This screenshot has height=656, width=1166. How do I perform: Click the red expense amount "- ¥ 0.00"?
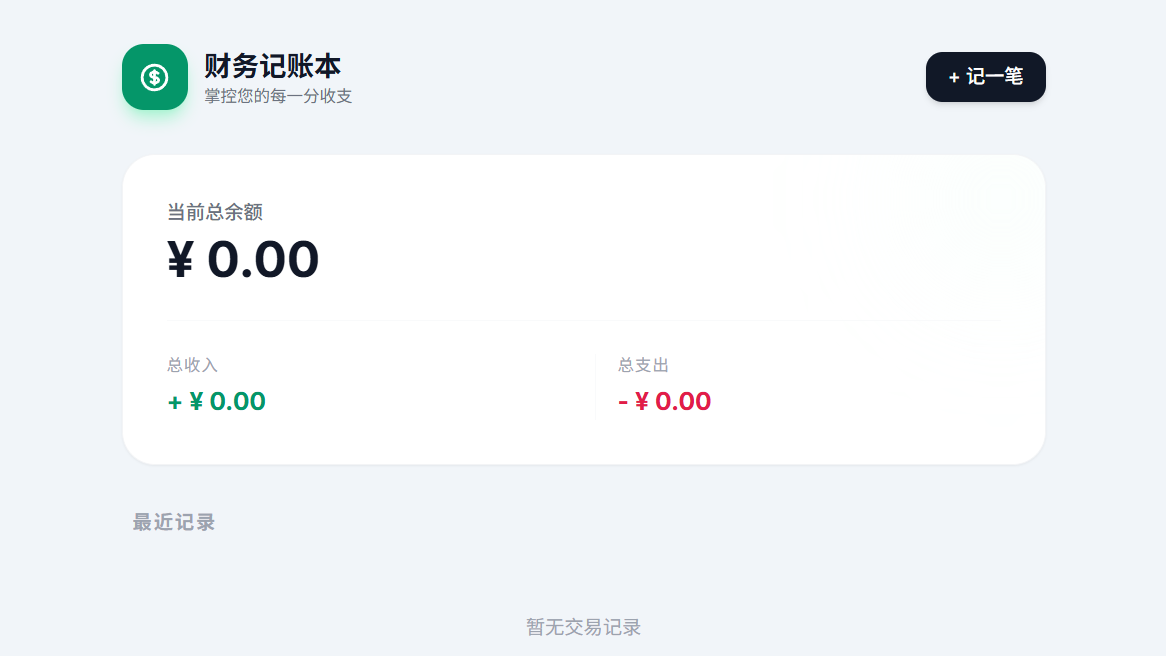[x=665, y=402]
